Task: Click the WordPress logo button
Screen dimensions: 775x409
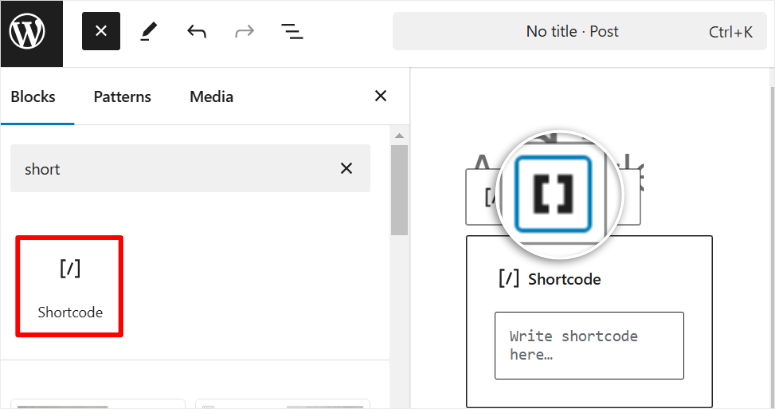Action: 31,32
